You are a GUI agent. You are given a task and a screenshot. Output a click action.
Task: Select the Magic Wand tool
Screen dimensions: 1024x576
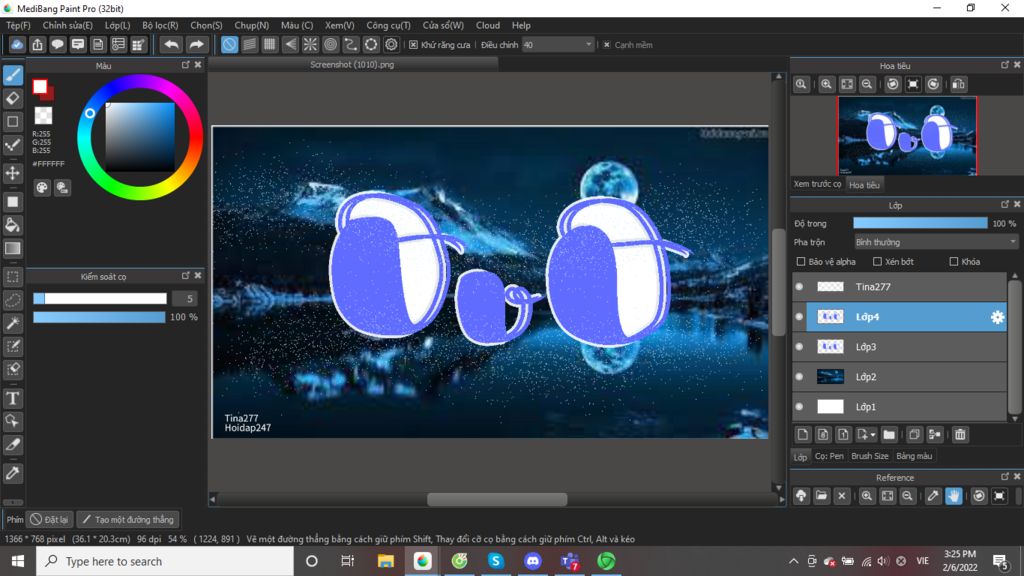tap(13, 323)
